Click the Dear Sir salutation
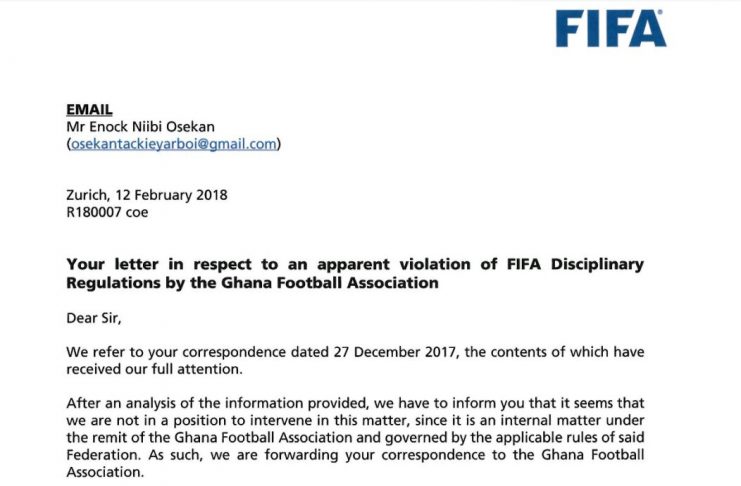 tap(94, 318)
